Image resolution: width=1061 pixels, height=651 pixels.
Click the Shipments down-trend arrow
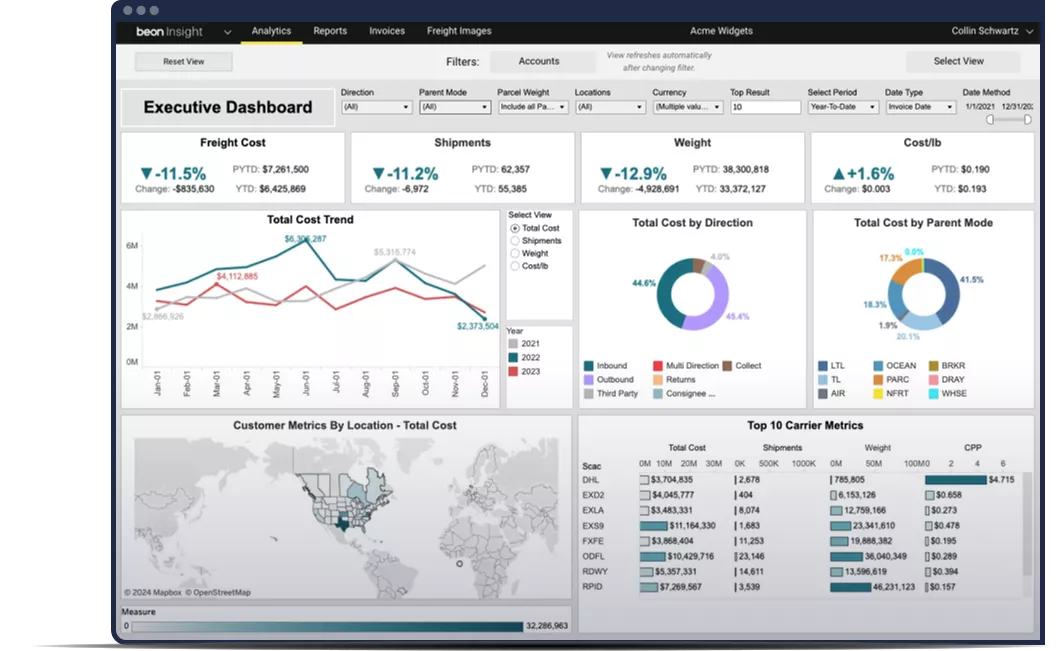(x=378, y=173)
